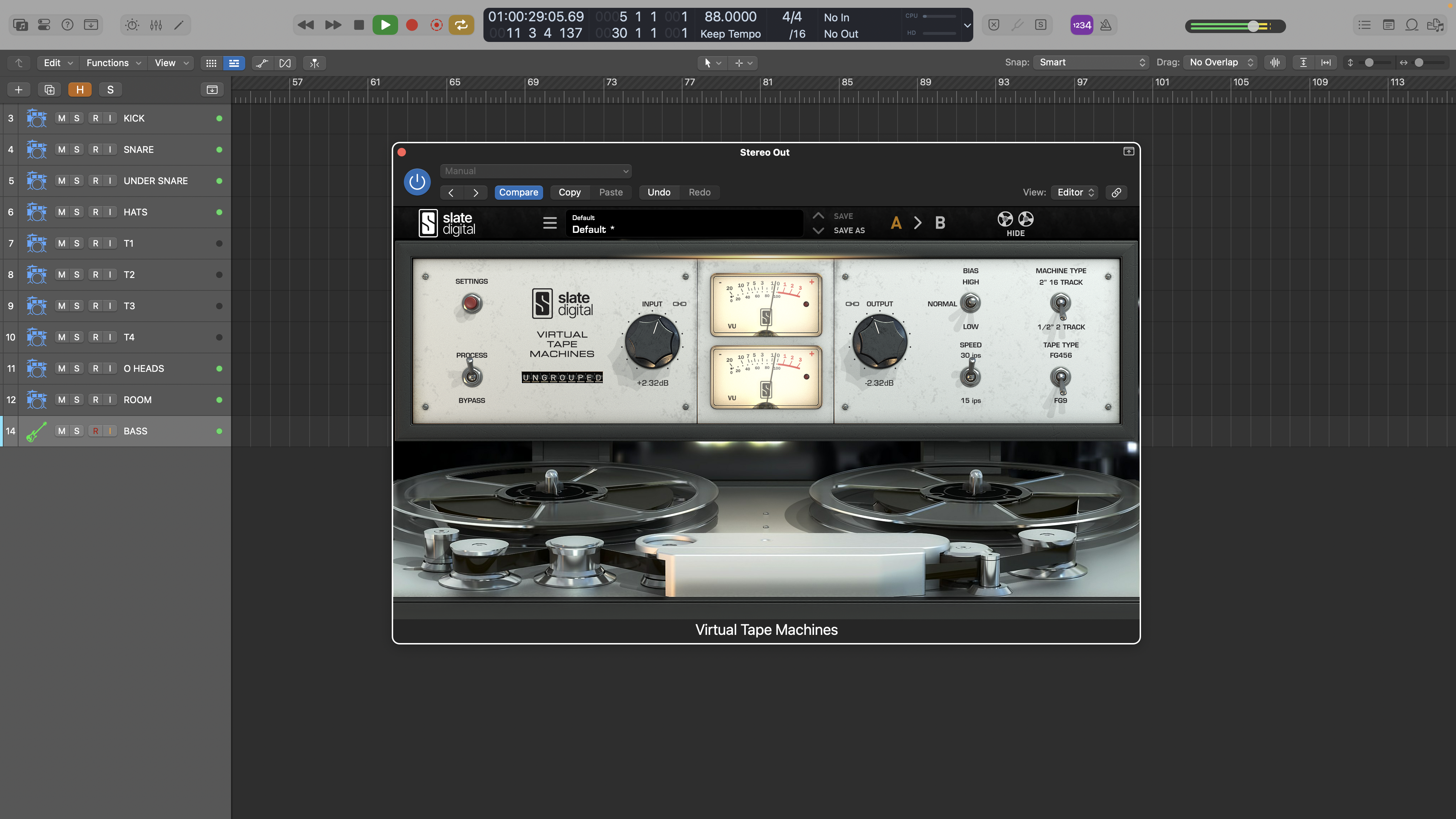The image size is (1456, 819).
Task: Toggle the Flex show/hide icon
Action: (x=285, y=63)
